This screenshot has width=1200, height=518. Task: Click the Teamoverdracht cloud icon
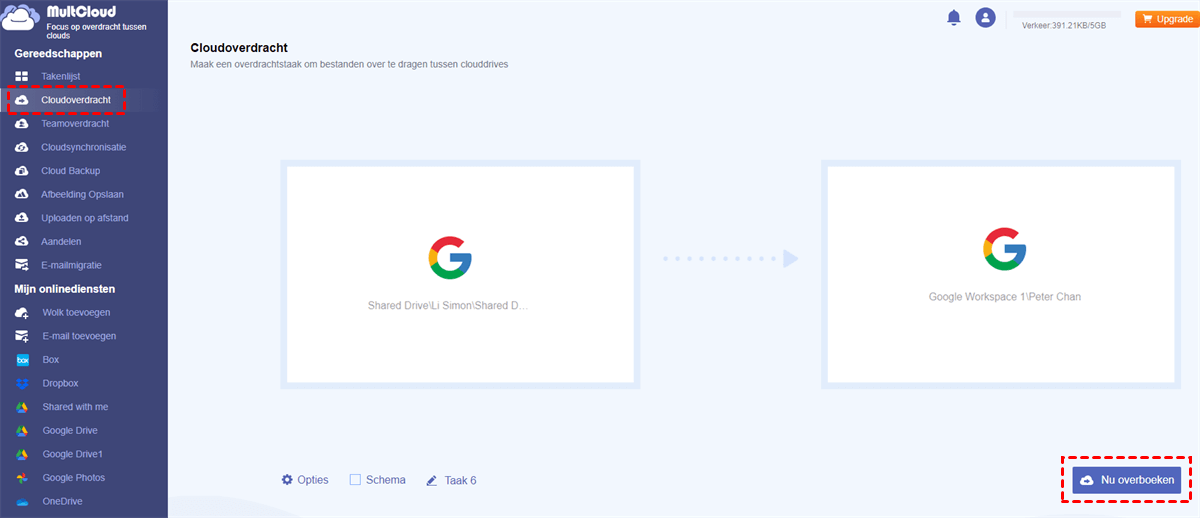tap(22, 124)
